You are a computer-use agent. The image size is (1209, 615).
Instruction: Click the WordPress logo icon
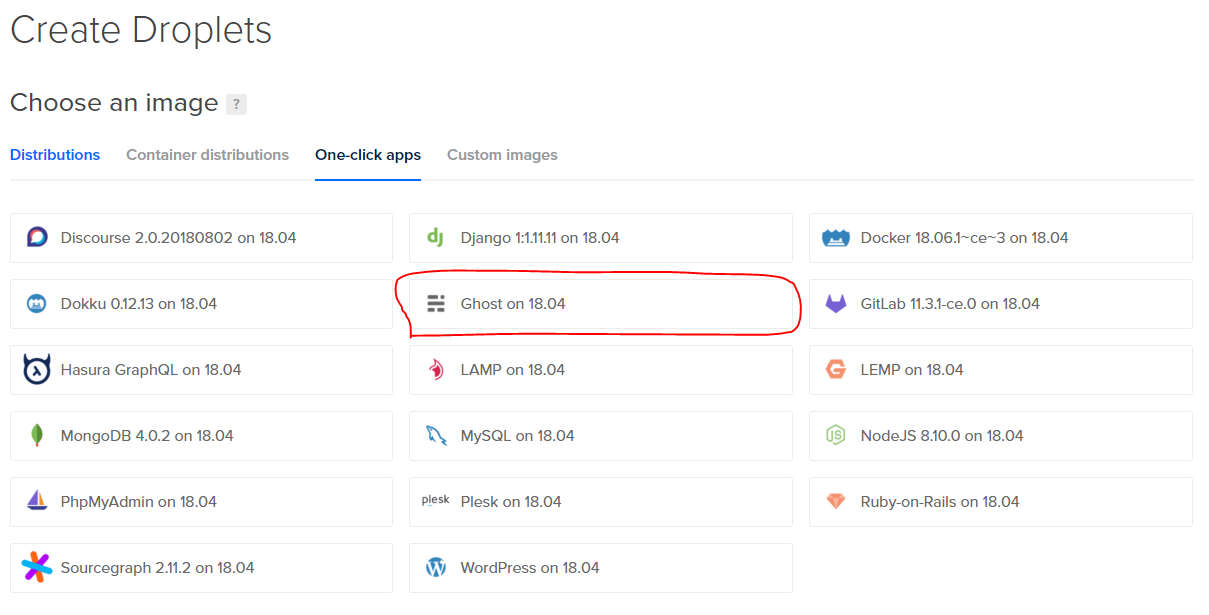(435, 568)
